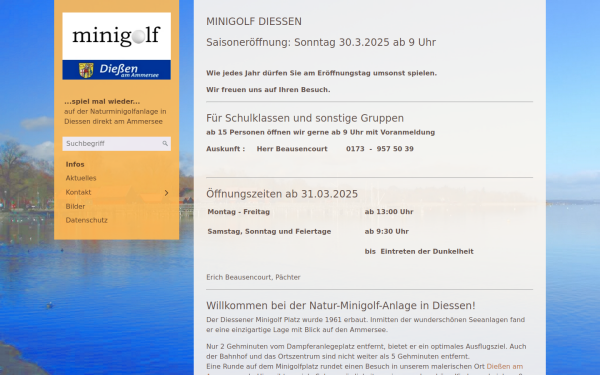Click the ab 9:30 Uhr time
Image resolution: width=600 pixels, height=375 pixels.
point(386,232)
